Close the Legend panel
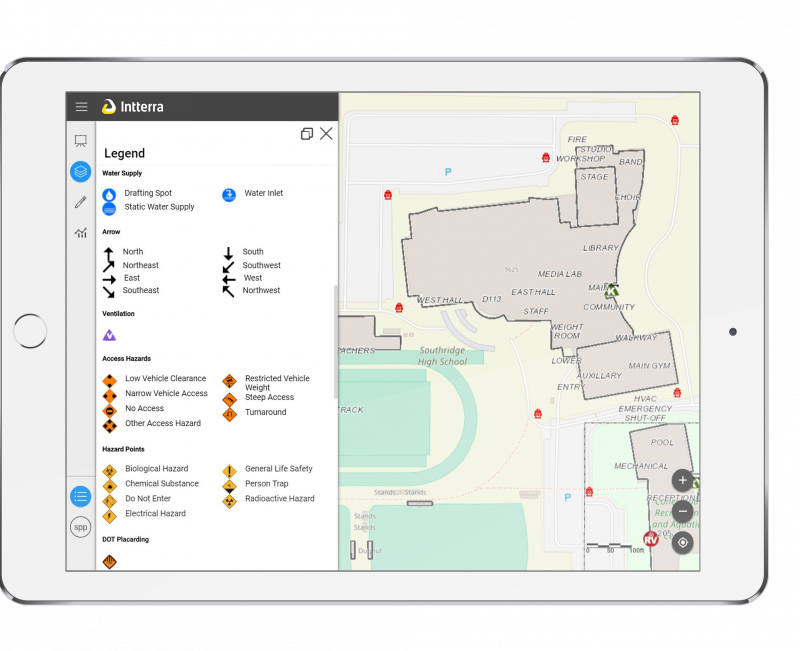This screenshot has height=651, width=800. 326,134
